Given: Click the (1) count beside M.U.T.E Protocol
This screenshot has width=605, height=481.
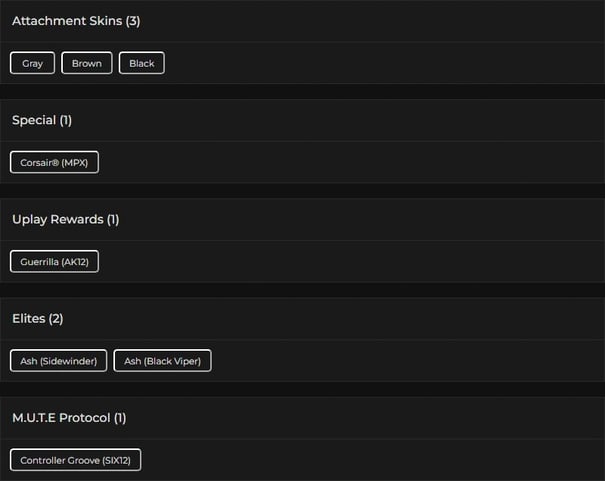Looking at the screenshot, I should pyautogui.click(x=120, y=417).
